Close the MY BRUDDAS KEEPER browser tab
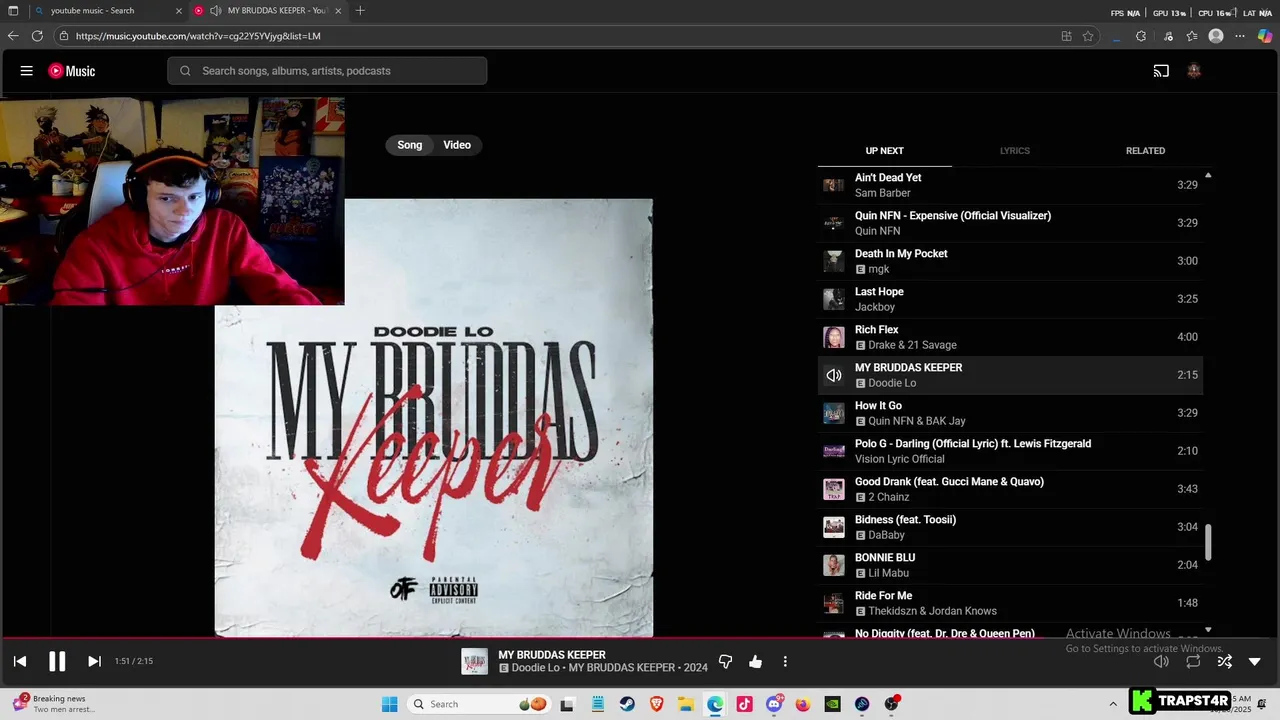 point(338,11)
